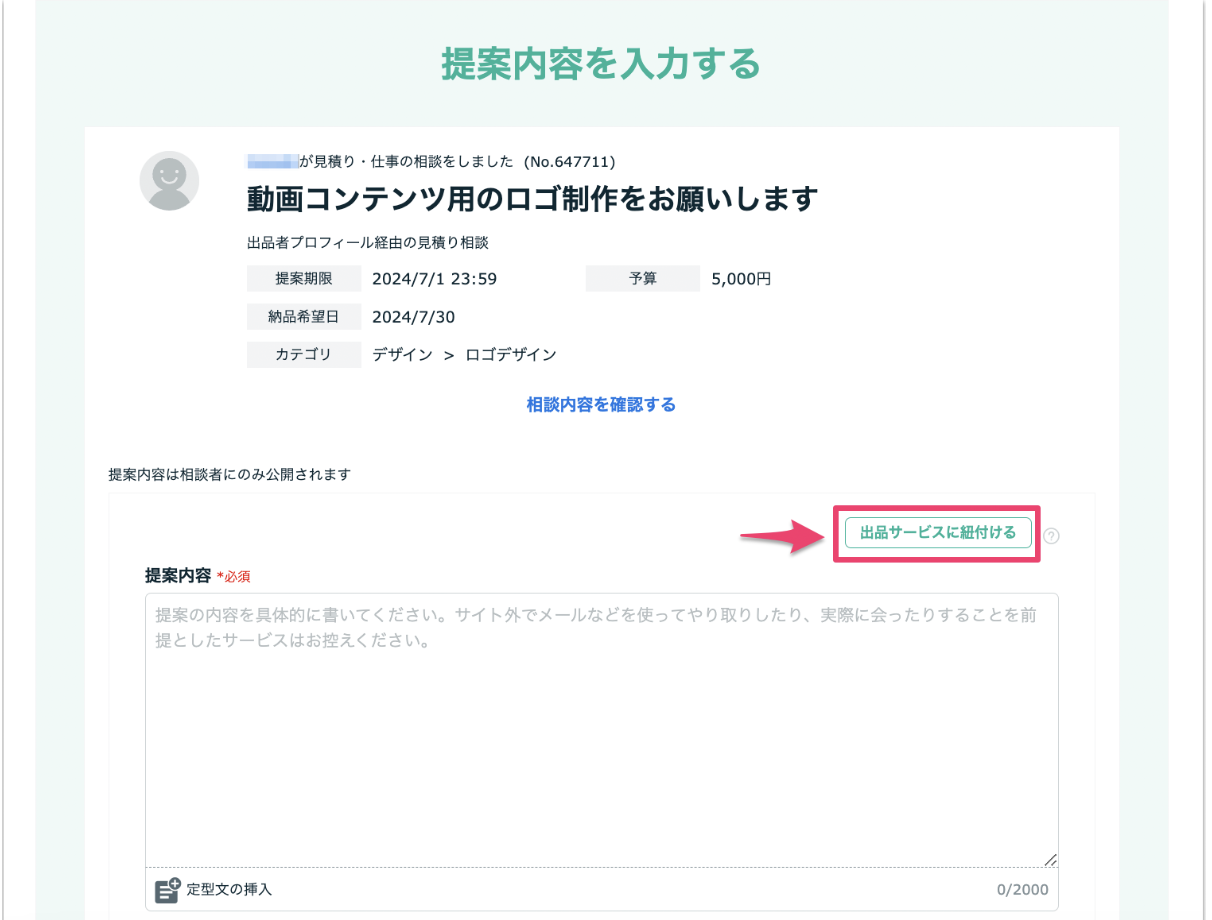Click the 0/2000 character counter
1212x920 pixels.
click(x=1022, y=889)
